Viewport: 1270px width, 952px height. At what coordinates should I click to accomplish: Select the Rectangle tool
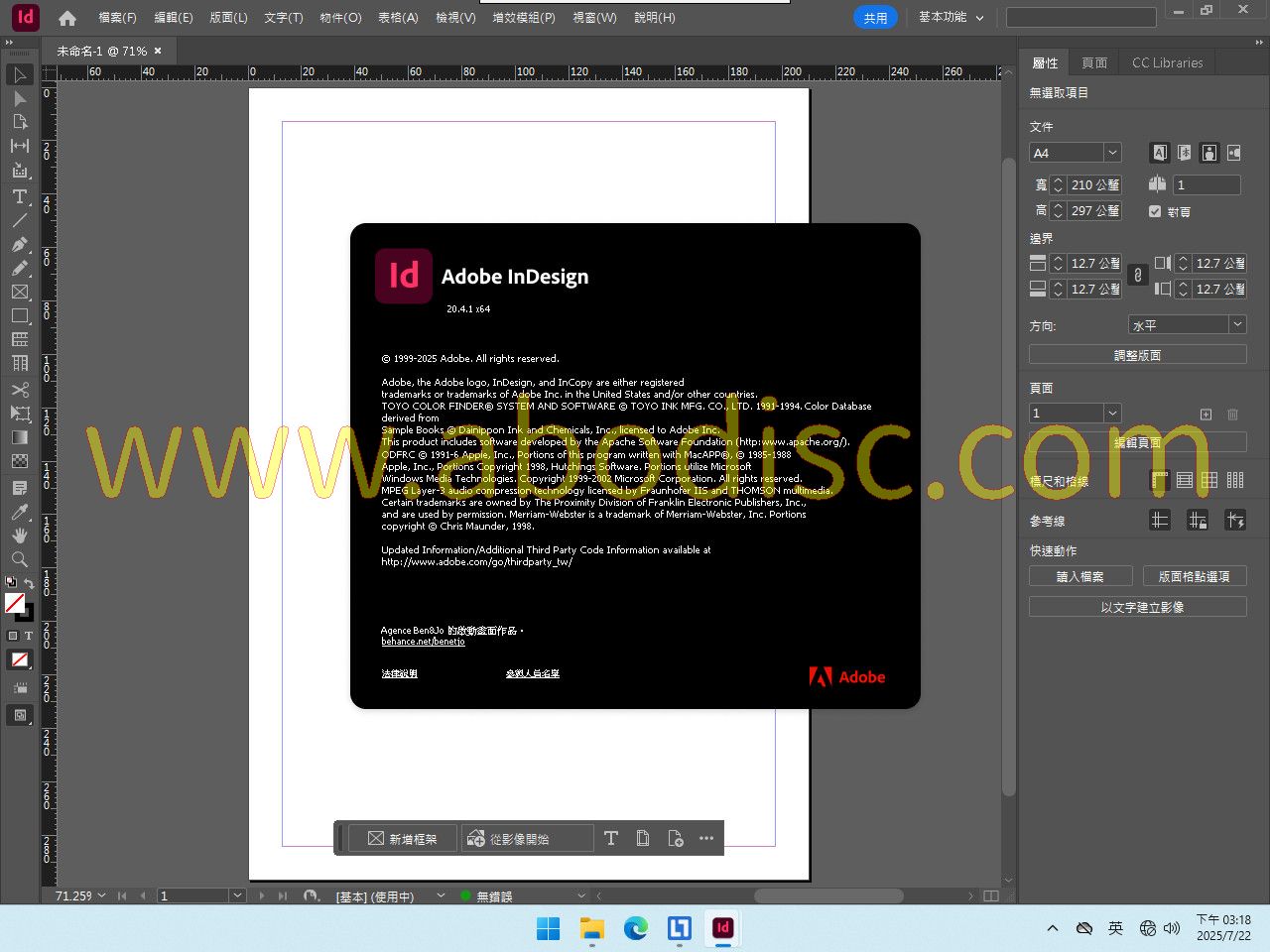20,315
